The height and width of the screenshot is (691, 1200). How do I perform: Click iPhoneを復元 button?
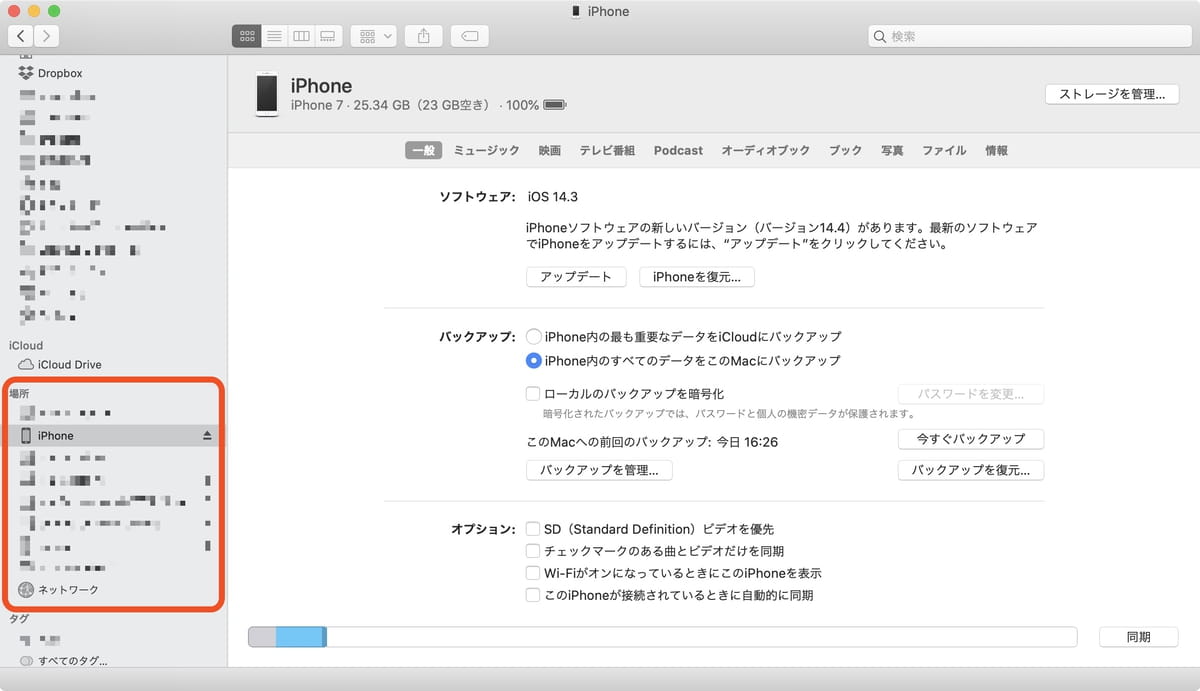[697, 277]
